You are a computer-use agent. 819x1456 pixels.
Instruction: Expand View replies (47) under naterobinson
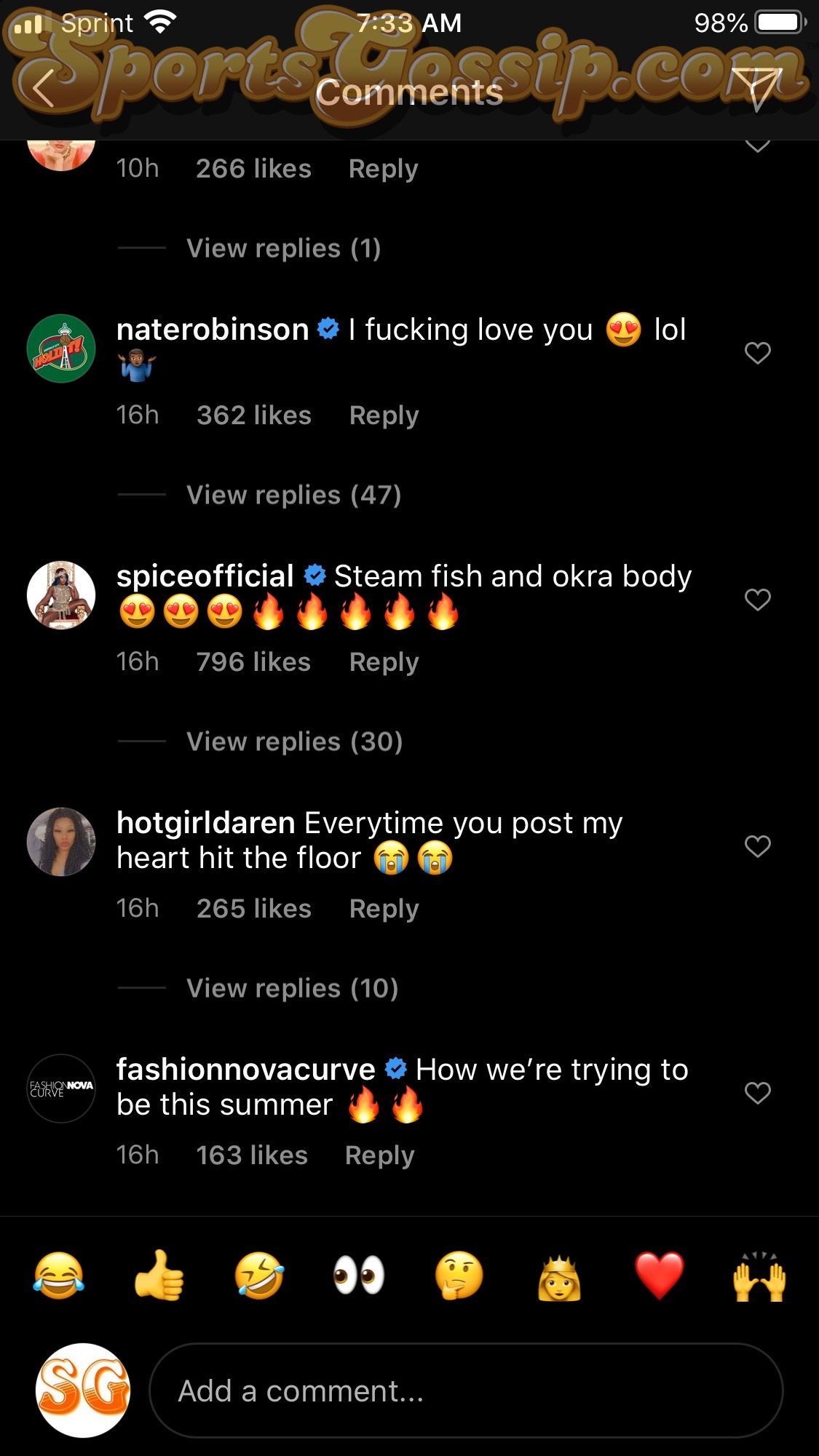tap(293, 495)
